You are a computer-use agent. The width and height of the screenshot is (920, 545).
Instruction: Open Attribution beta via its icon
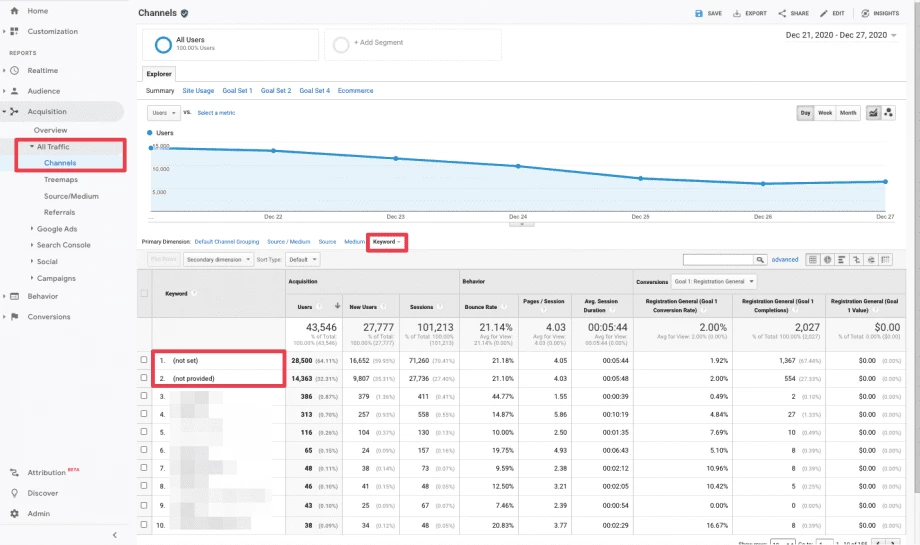pos(15,472)
